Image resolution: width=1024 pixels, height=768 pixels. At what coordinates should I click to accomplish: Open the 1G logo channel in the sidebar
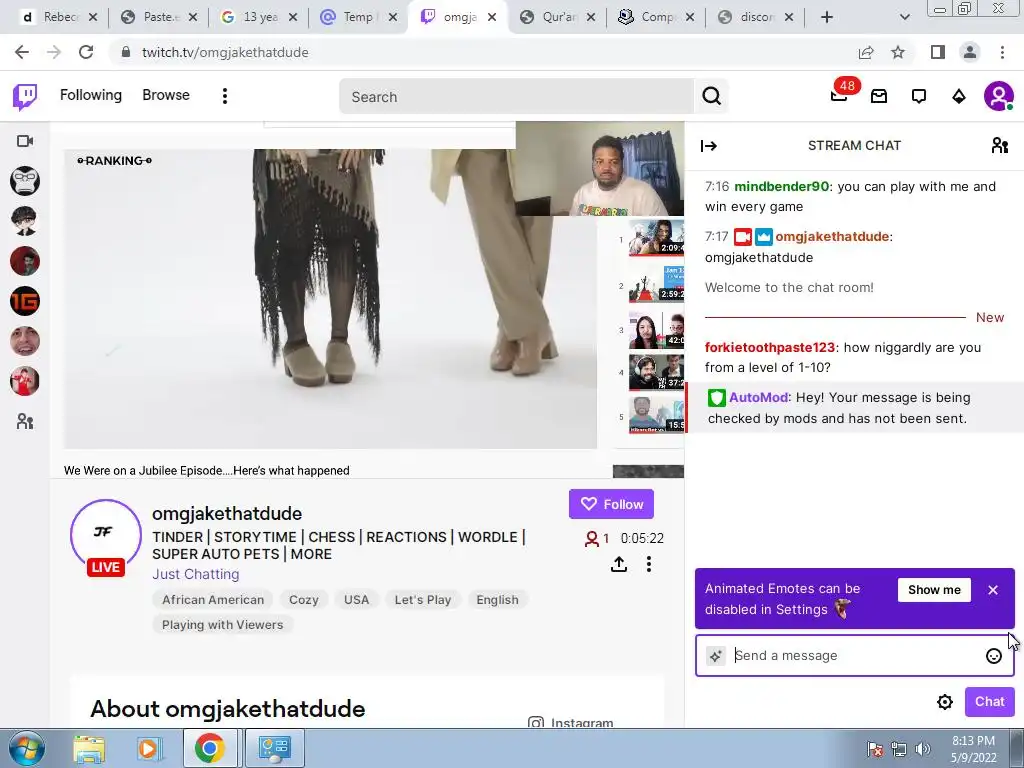pyautogui.click(x=25, y=301)
